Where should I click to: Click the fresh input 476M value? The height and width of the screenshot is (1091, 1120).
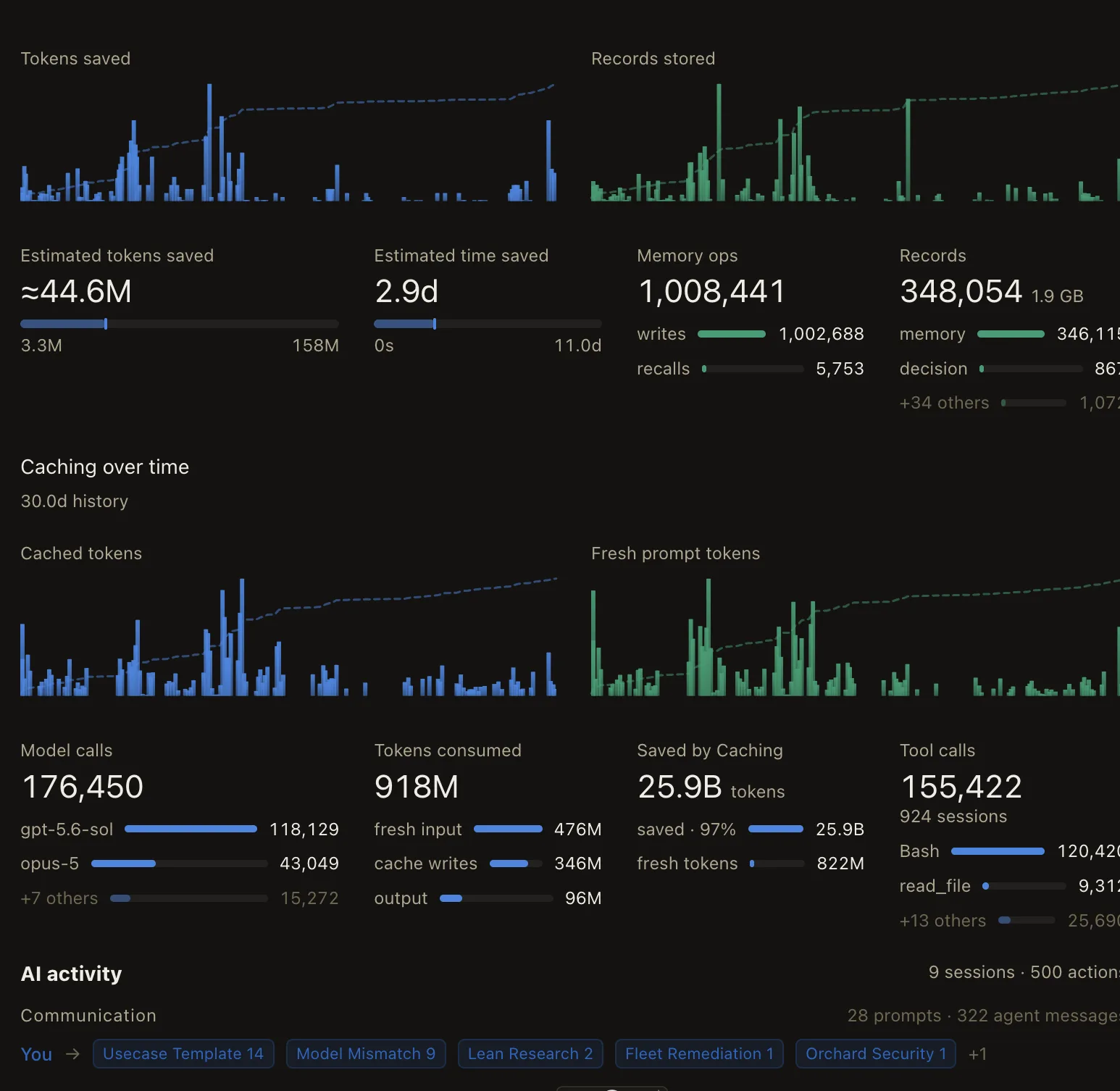pyautogui.click(x=577, y=829)
